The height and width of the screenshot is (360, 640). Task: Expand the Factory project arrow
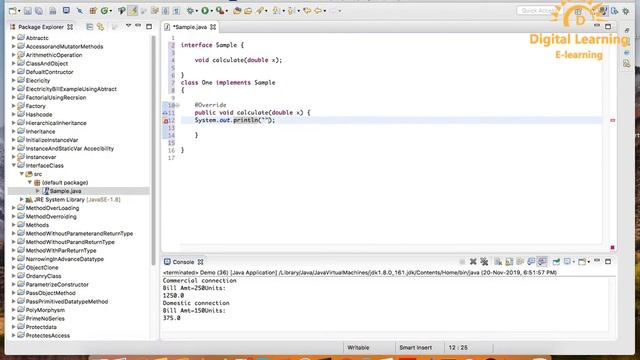[x=13, y=106]
